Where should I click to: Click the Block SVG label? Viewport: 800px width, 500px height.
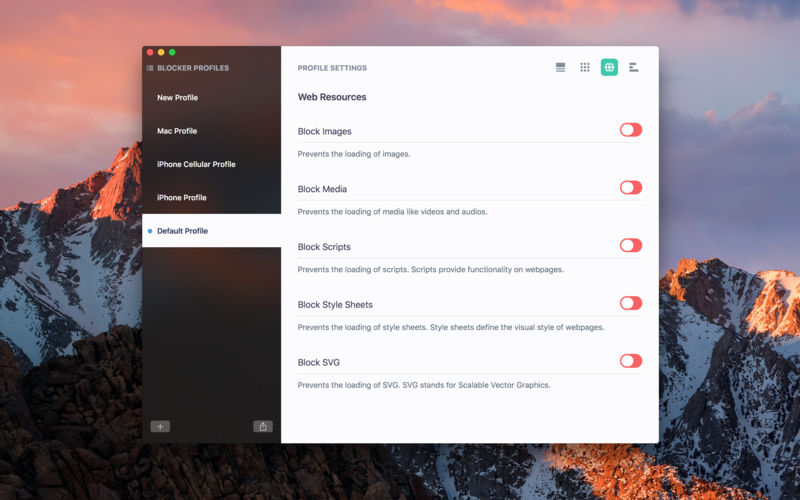coord(319,362)
